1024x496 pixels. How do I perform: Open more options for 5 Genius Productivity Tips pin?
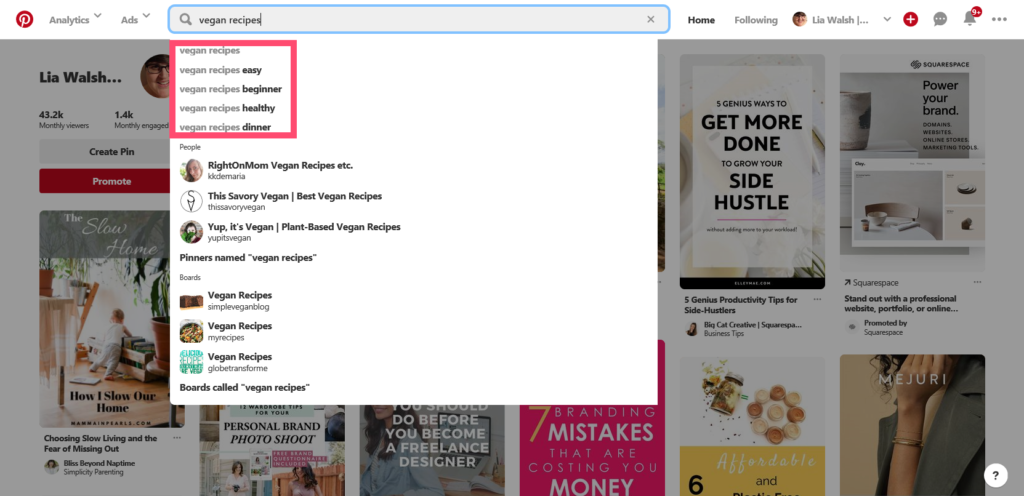click(818, 300)
